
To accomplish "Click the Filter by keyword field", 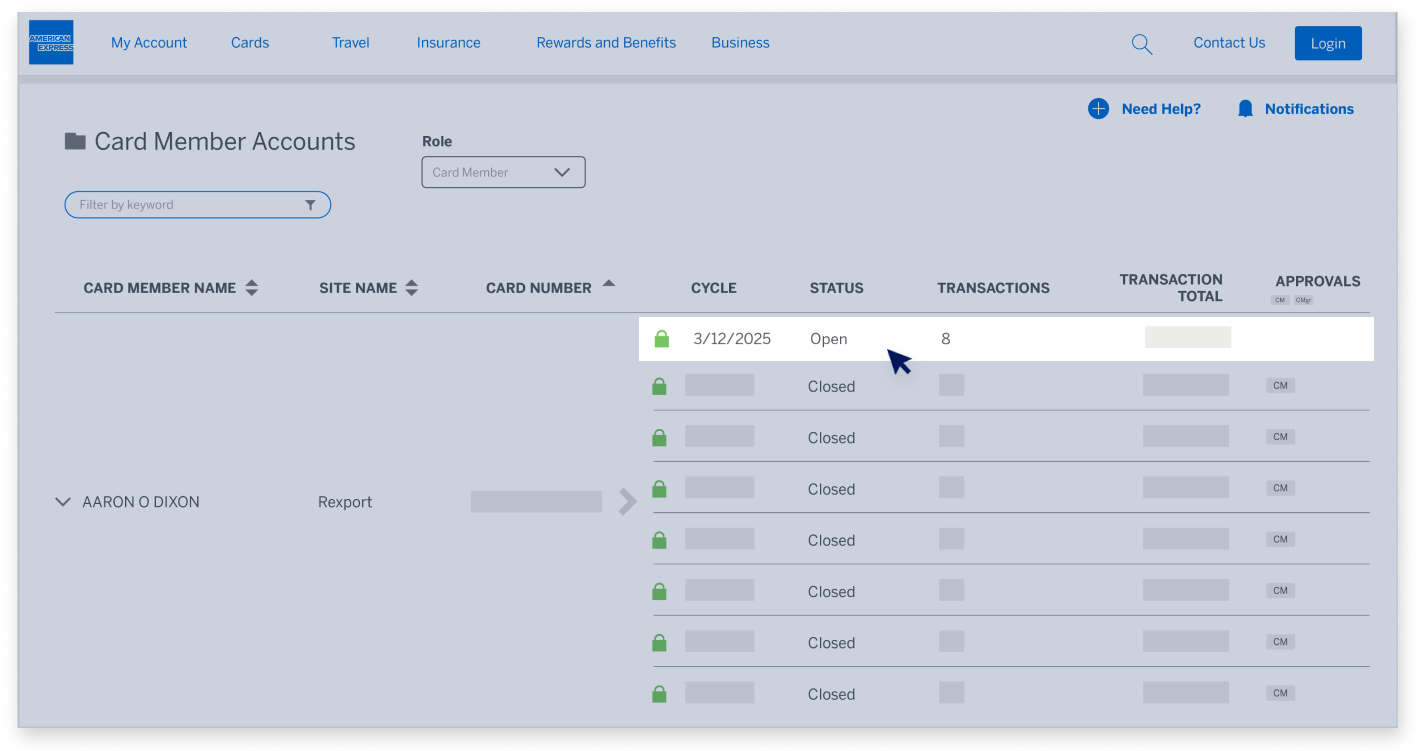I will coord(185,205).
